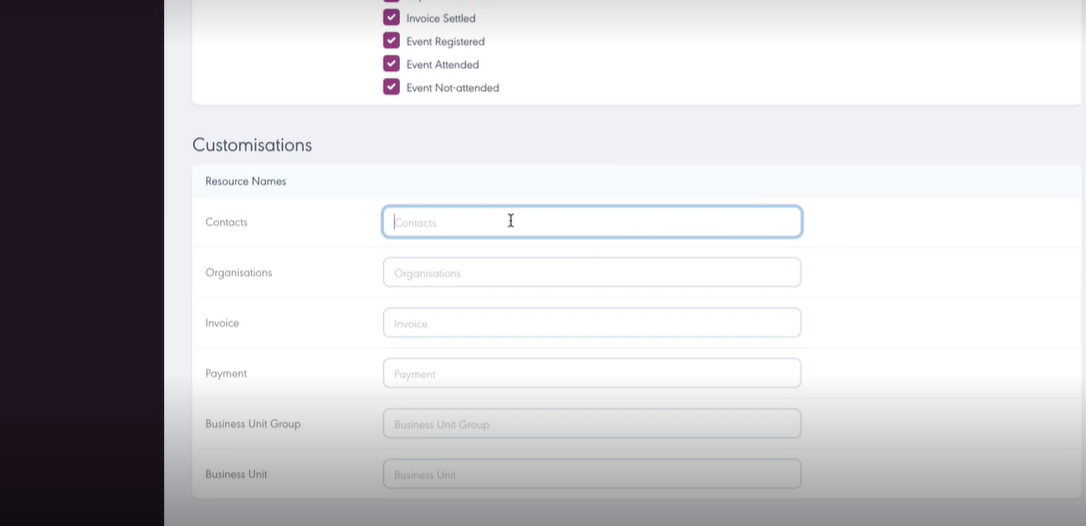
Task: Focus the Contacts resource name field
Action: [x=592, y=222]
